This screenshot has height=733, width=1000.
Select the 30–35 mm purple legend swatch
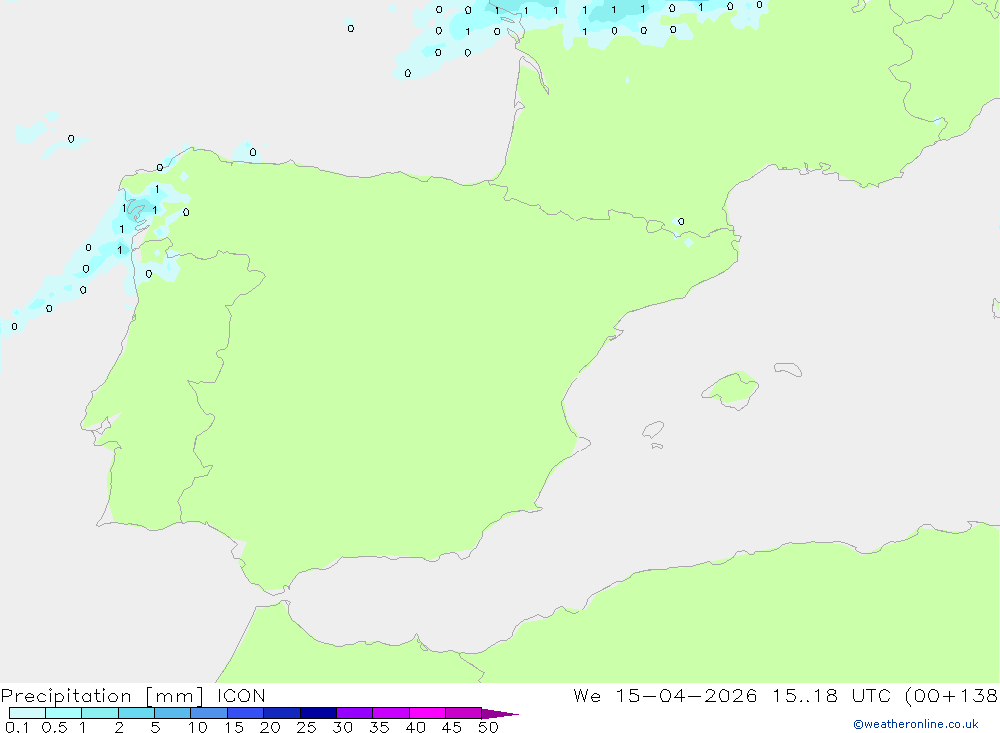click(355, 713)
